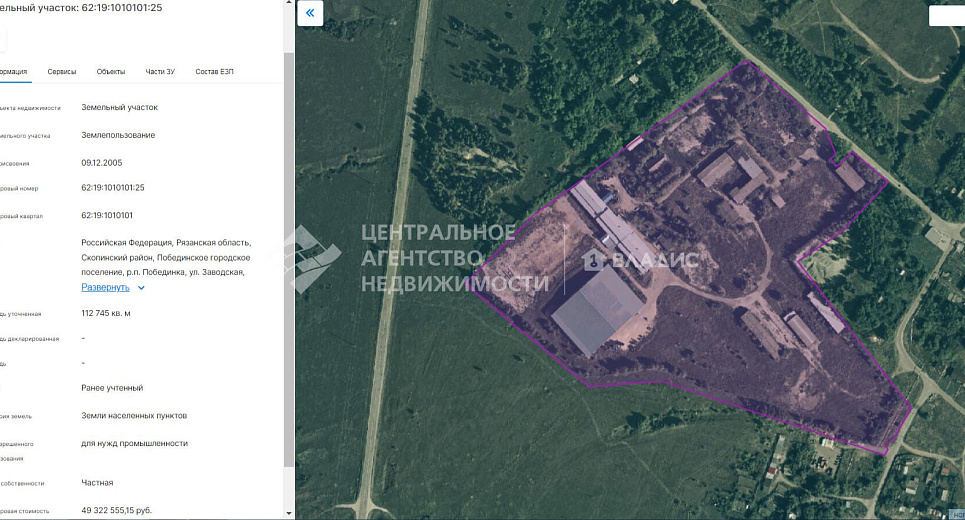This screenshot has width=965, height=520.
Task: Click the area value 112 745 кв. м
Action: (106, 313)
